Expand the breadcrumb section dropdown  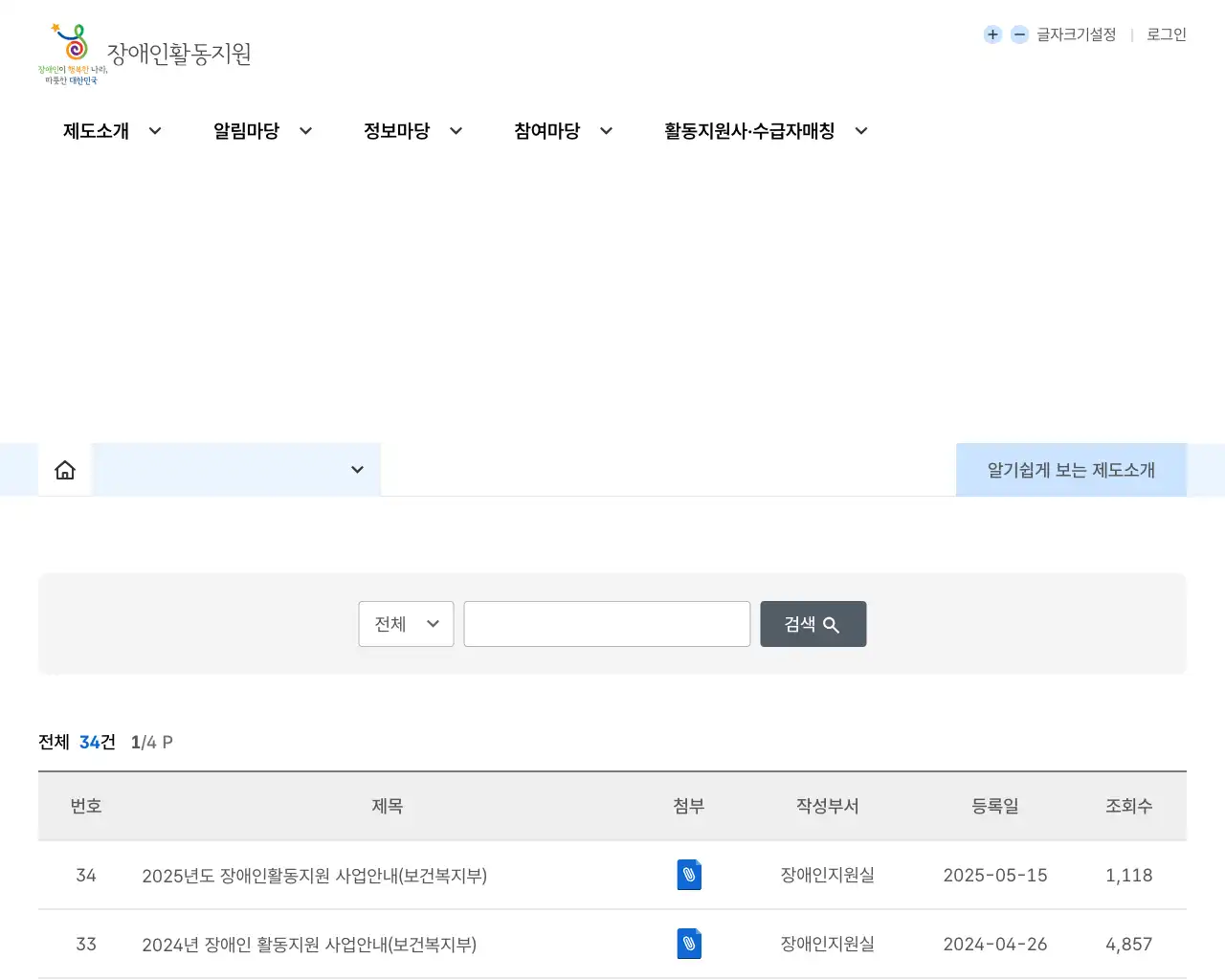click(356, 469)
